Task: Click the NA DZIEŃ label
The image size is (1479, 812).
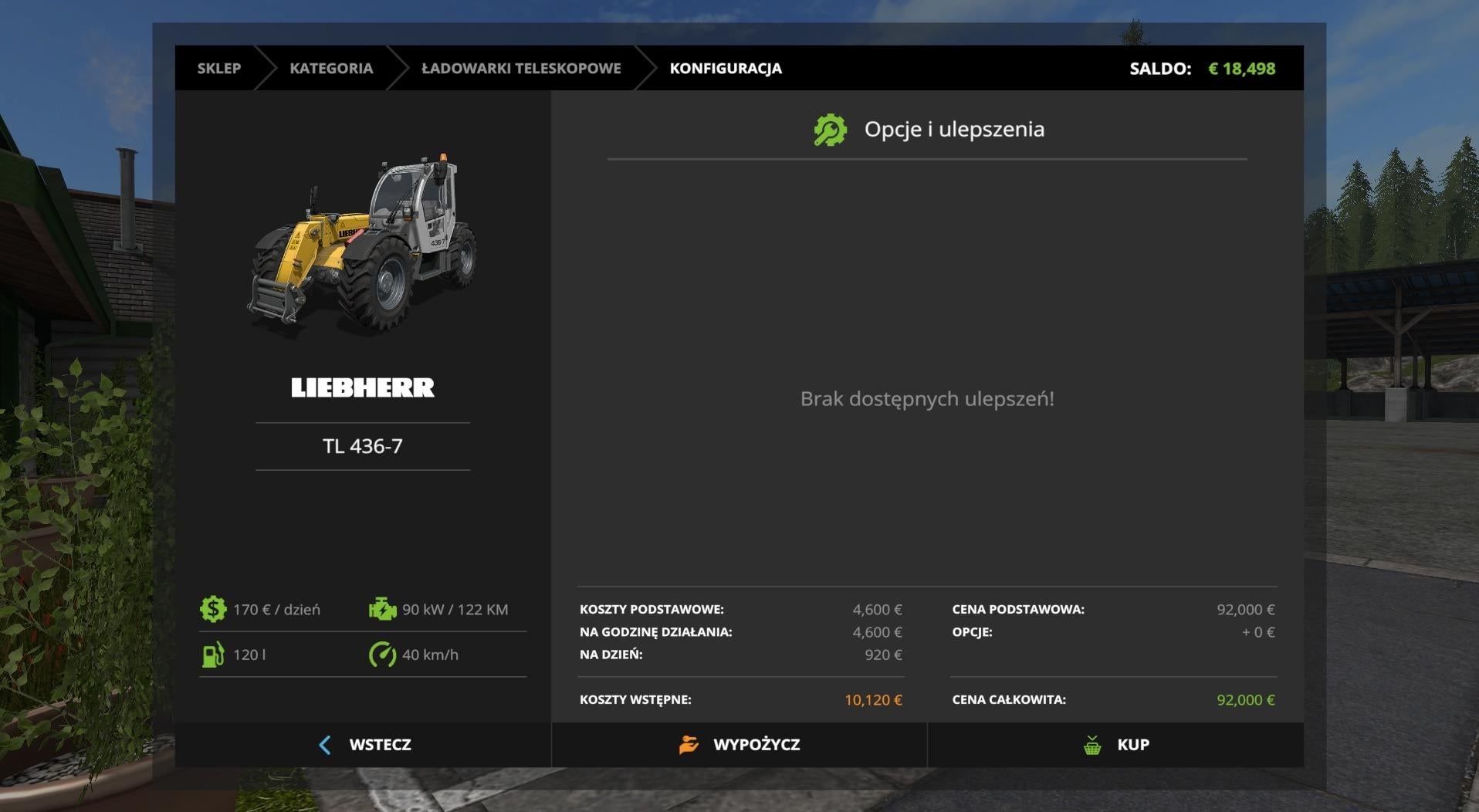Action: pyautogui.click(x=611, y=654)
